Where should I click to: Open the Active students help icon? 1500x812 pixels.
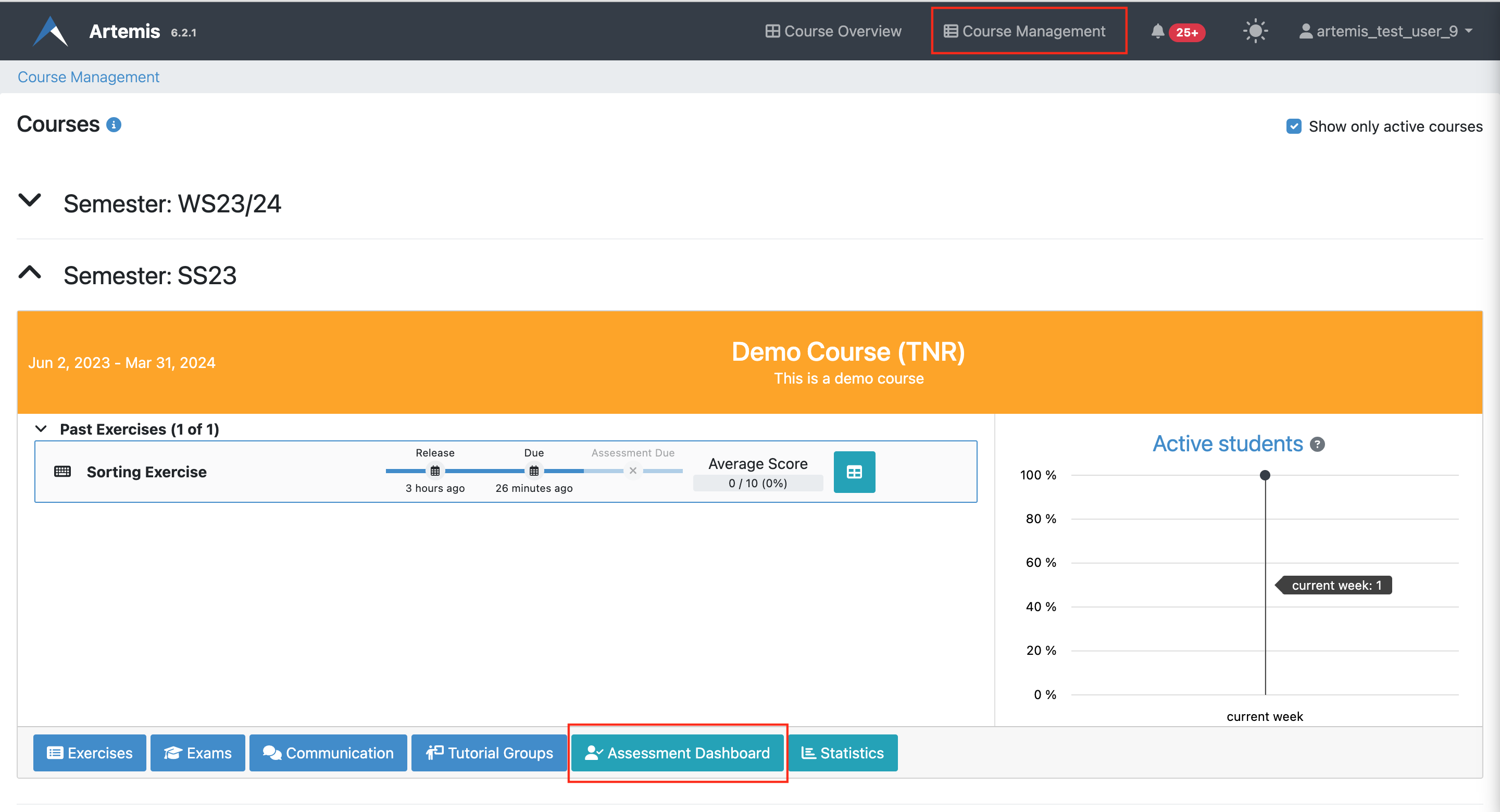click(1317, 443)
